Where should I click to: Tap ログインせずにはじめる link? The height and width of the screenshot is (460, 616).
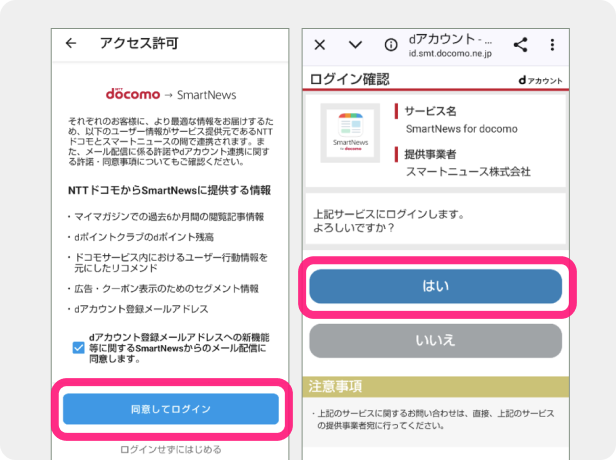171,449
